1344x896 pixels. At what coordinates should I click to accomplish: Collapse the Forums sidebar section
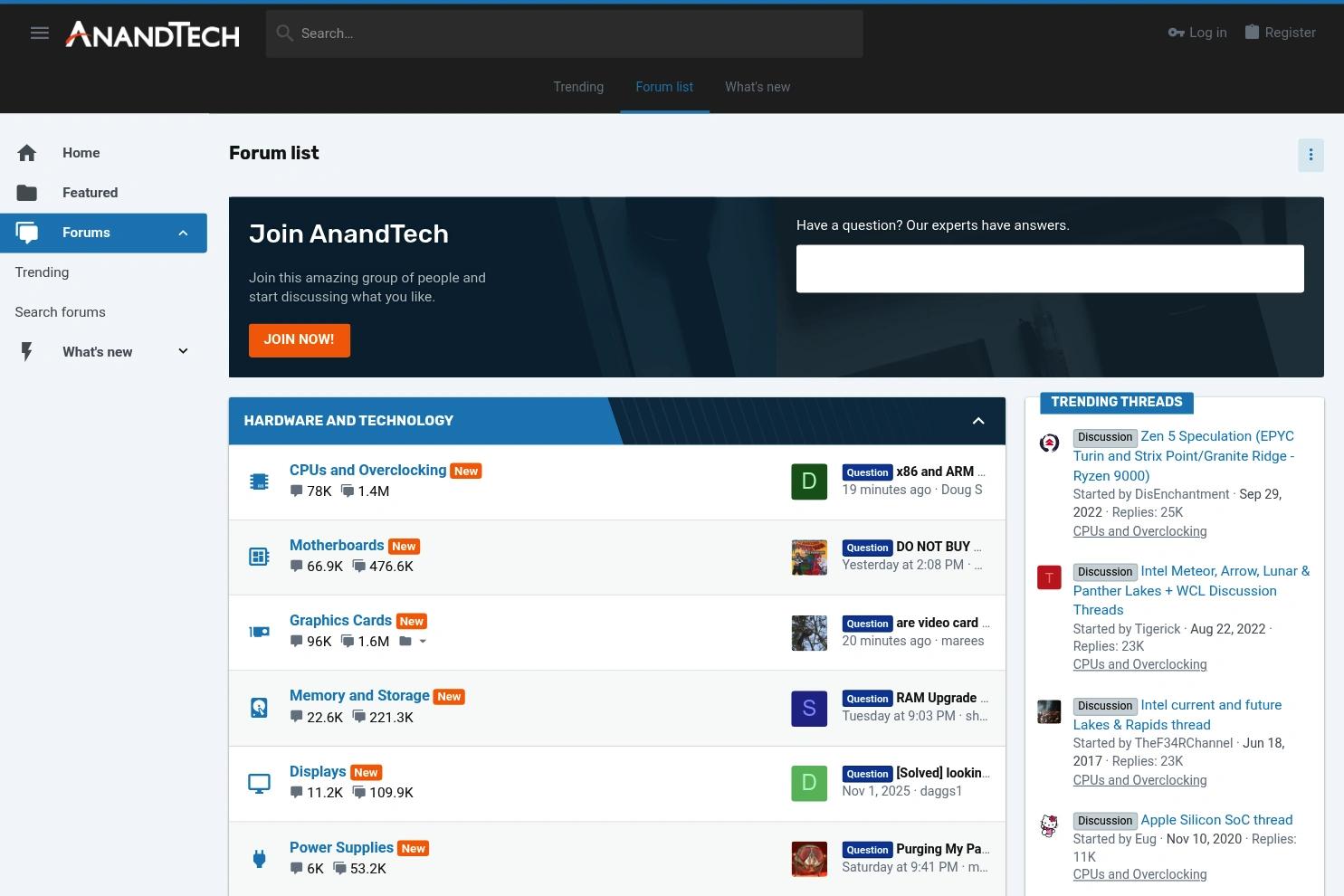pyautogui.click(x=183, y=233)
